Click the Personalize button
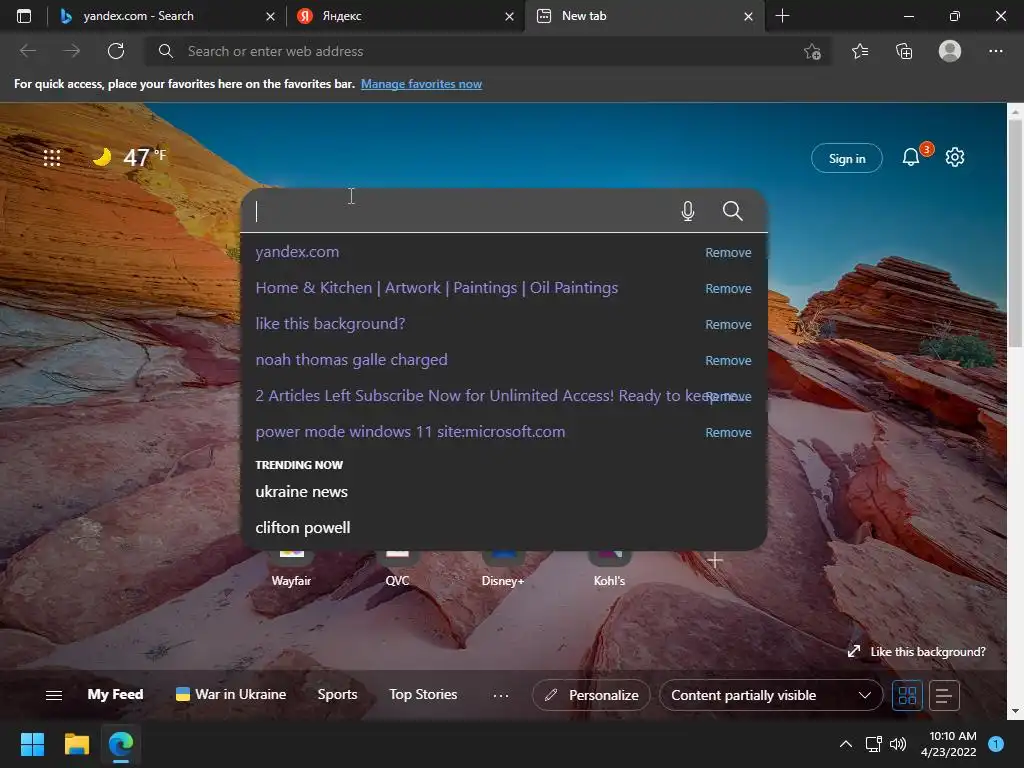 pos(591,696)
